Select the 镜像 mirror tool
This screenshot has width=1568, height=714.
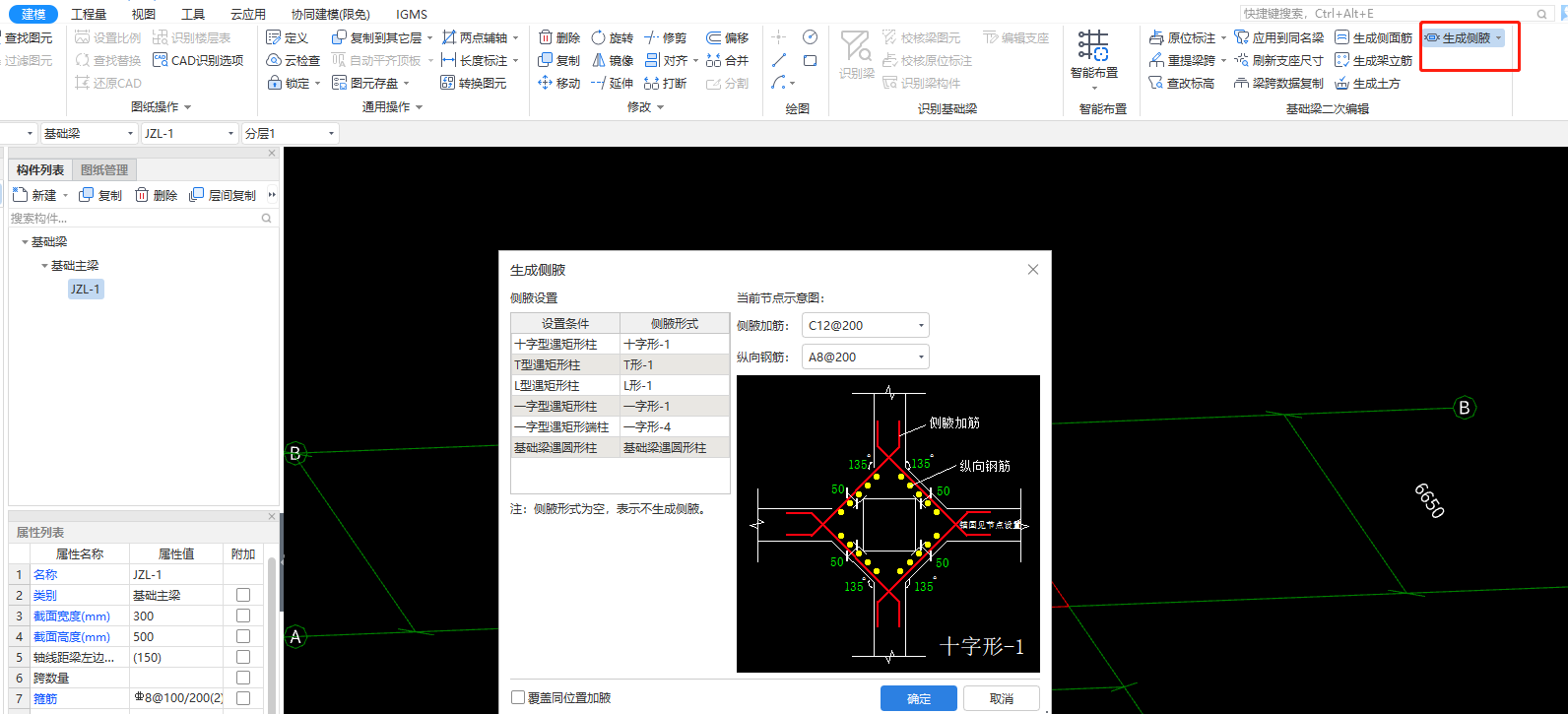coord(613,60)
